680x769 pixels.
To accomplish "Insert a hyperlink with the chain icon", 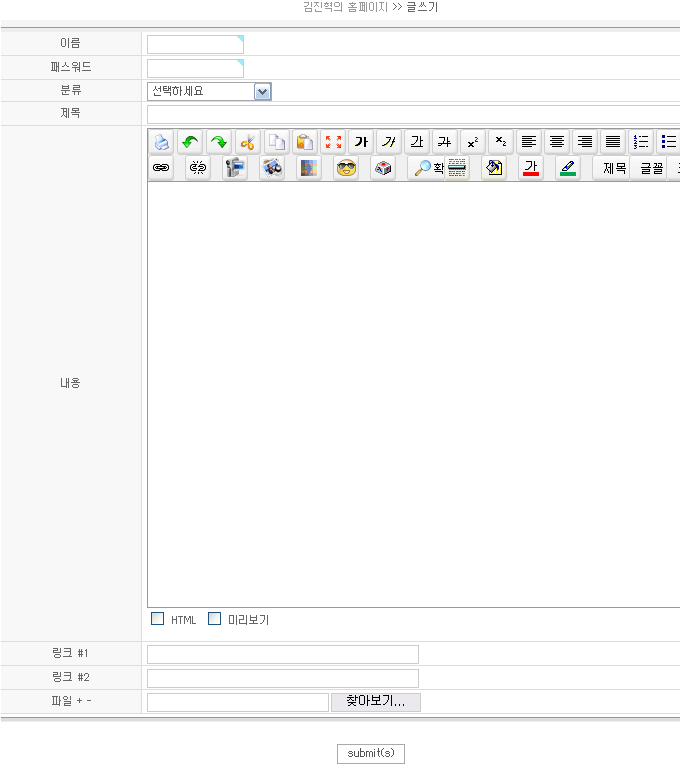I will pyautogui.click(x=161, y=168).
